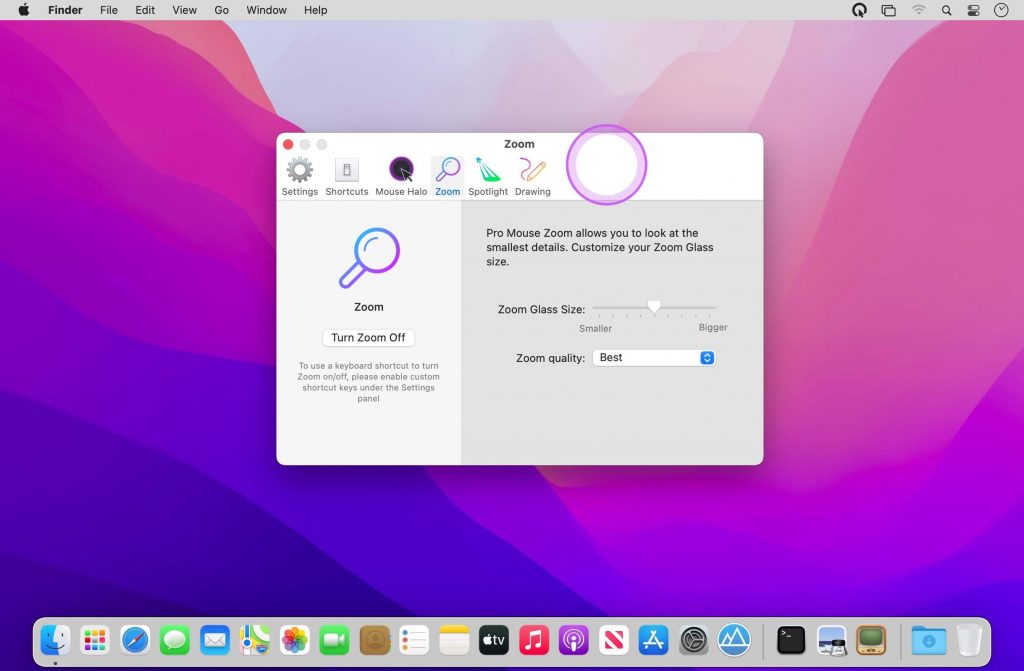Open the Apple menu
The height and width of the screenshot is (671, 1024).
[x=22, y=10]
